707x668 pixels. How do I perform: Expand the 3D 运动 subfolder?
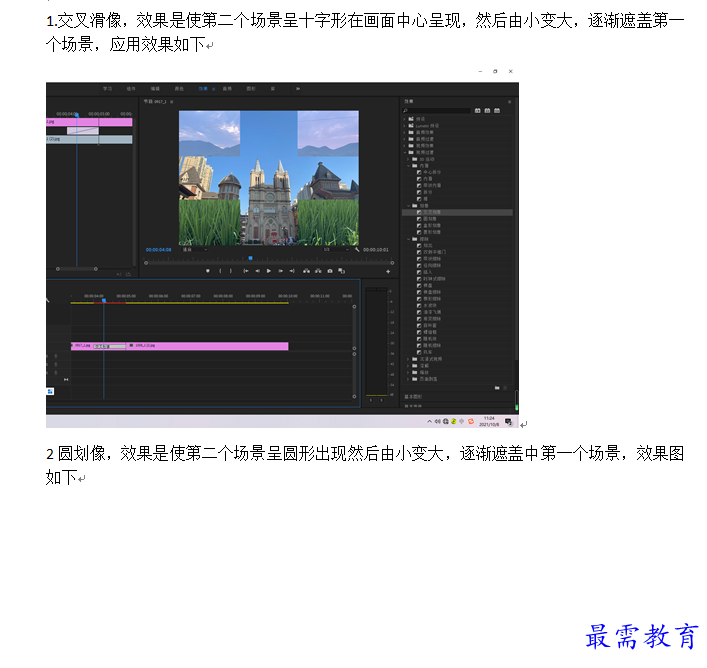pos(408,159)
